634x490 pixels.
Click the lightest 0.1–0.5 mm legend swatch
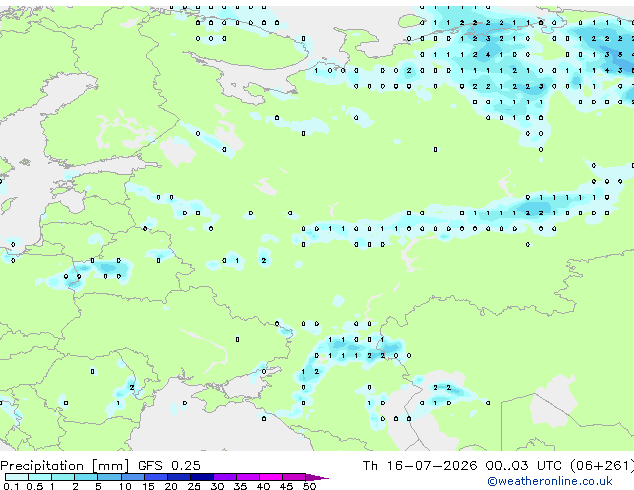coord(17,477)
